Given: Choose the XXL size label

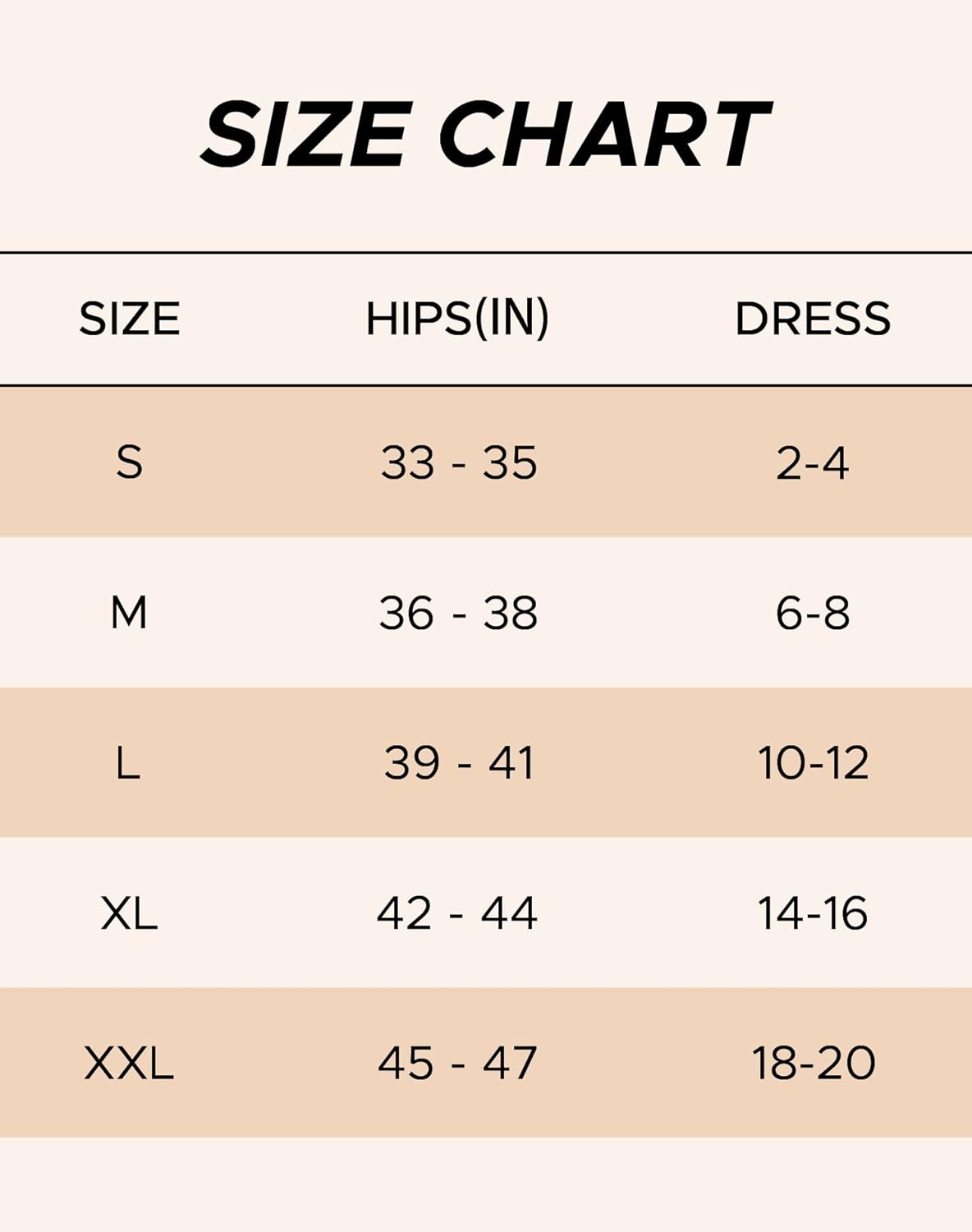Looking at the screenshot, I should click(129, 1063).
